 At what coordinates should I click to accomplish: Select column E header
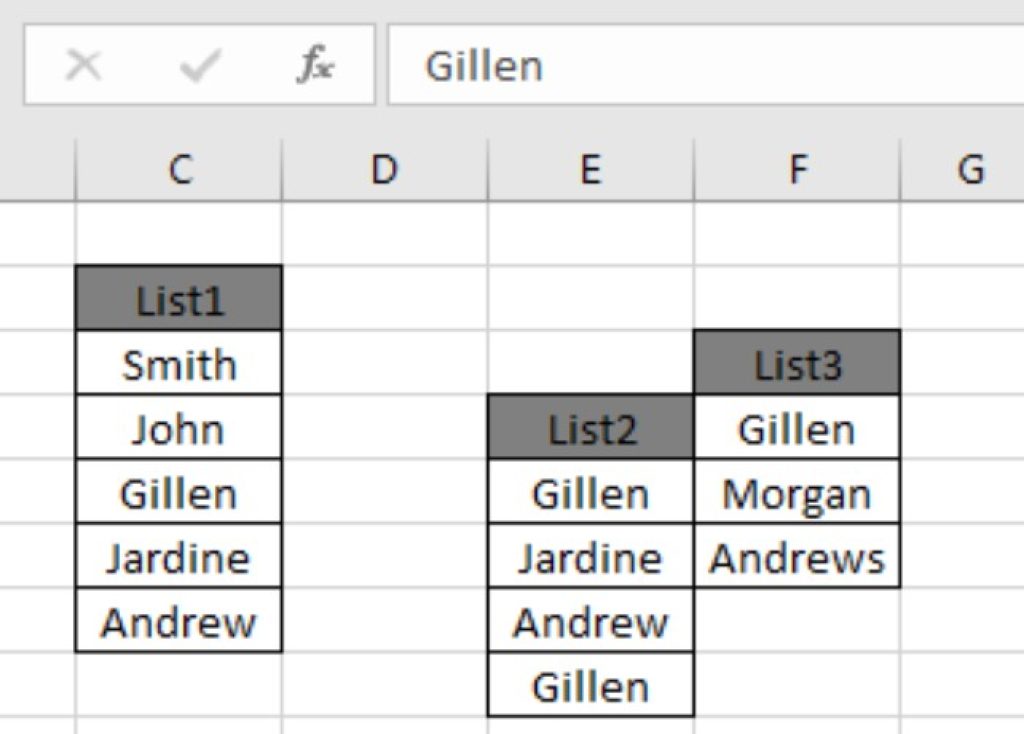click(x=589, y=169)
